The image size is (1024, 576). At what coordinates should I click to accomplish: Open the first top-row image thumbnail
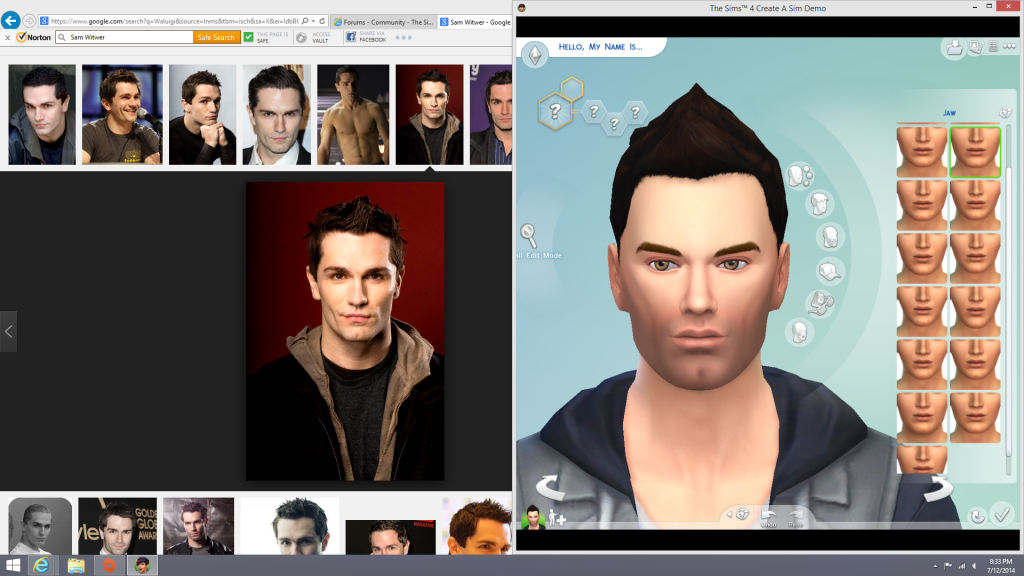(42, 114)
